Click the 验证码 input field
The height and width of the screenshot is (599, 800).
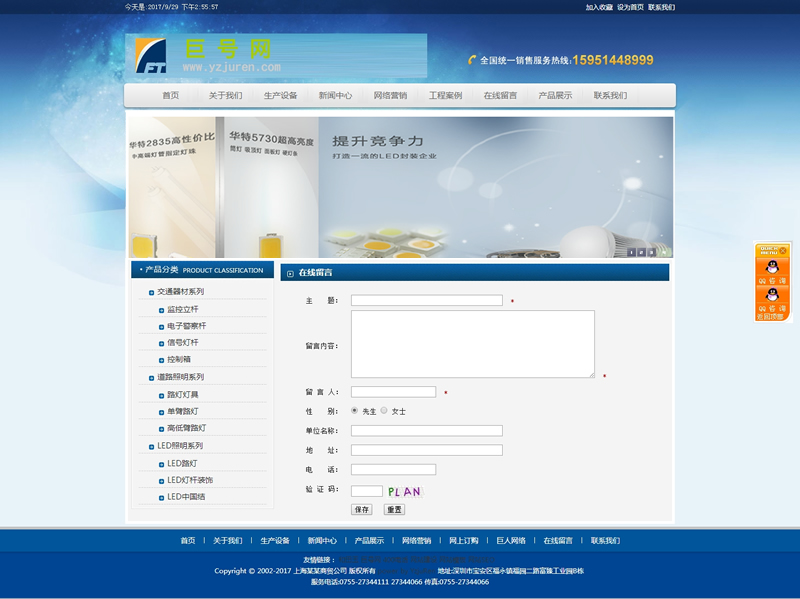[366, 491]
